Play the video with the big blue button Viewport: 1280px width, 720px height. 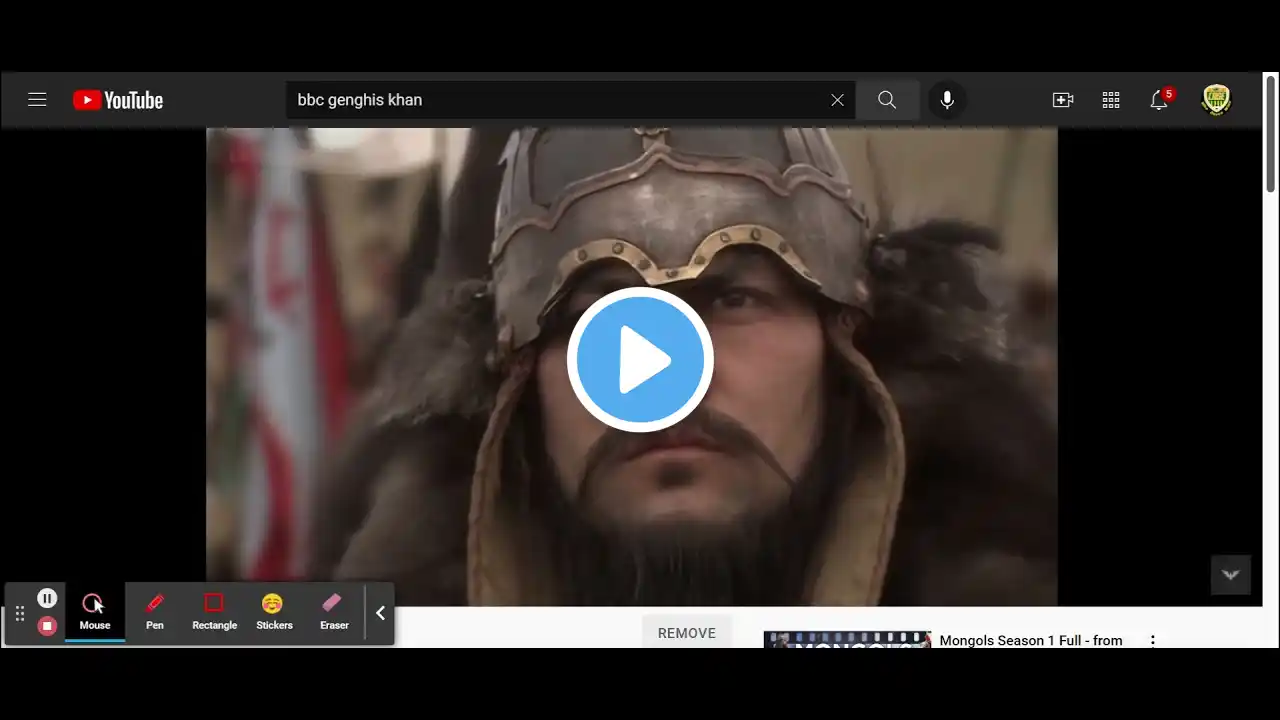coord(640,360)
